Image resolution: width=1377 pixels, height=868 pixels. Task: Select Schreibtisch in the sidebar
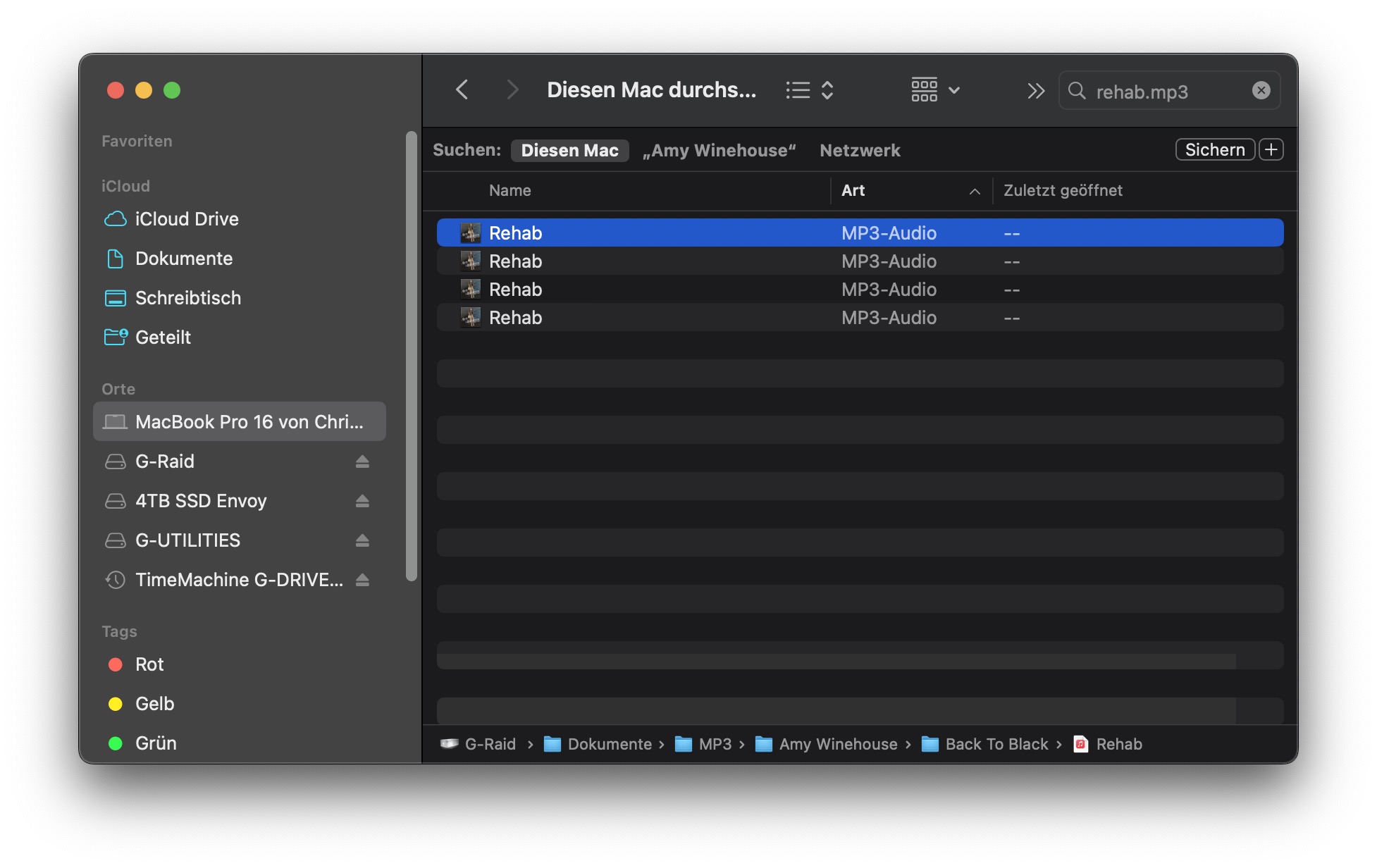(x=187, y=298)
